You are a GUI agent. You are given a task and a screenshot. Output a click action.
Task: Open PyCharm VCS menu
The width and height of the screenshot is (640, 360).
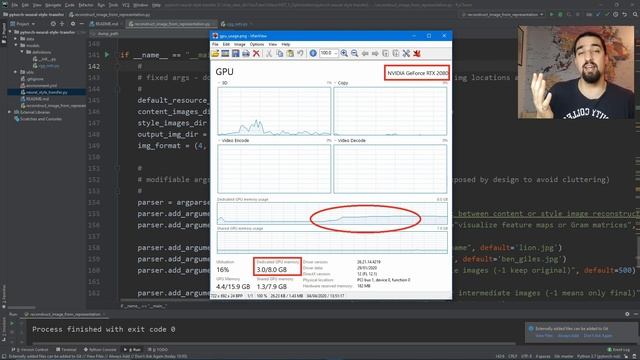126,5
